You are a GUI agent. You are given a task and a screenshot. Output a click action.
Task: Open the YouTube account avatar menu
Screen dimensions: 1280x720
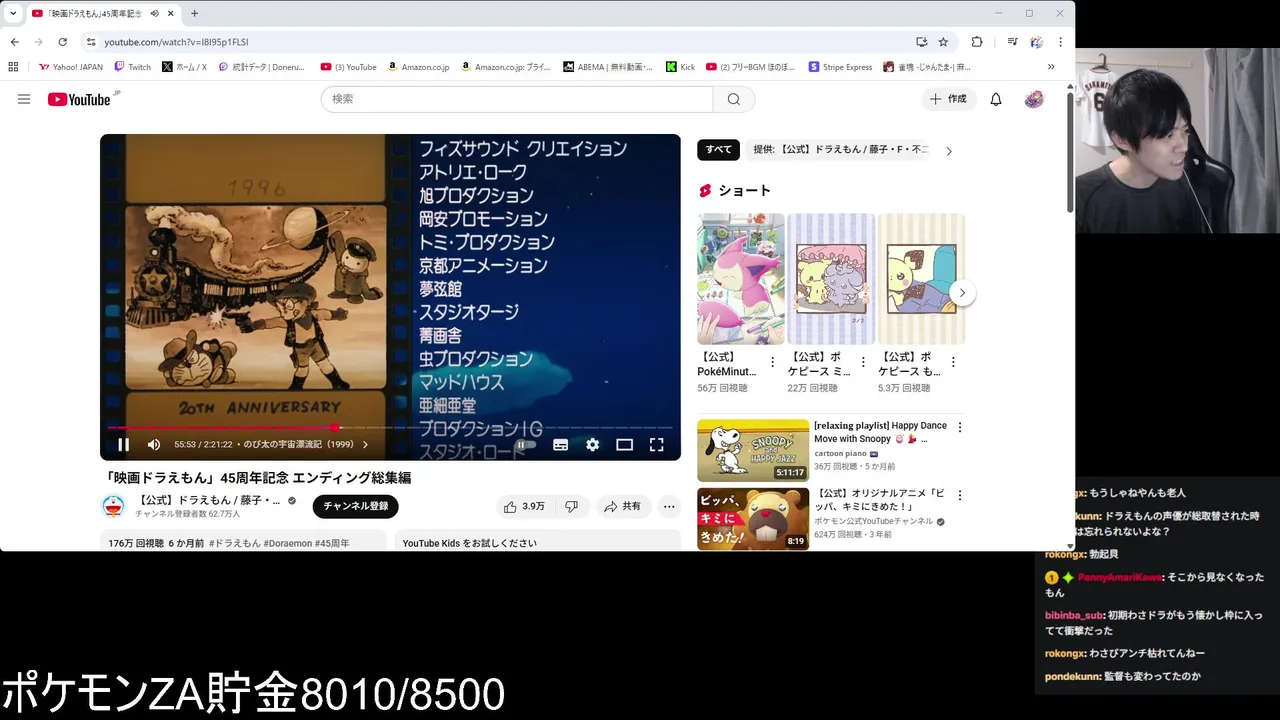[1034, 99]
